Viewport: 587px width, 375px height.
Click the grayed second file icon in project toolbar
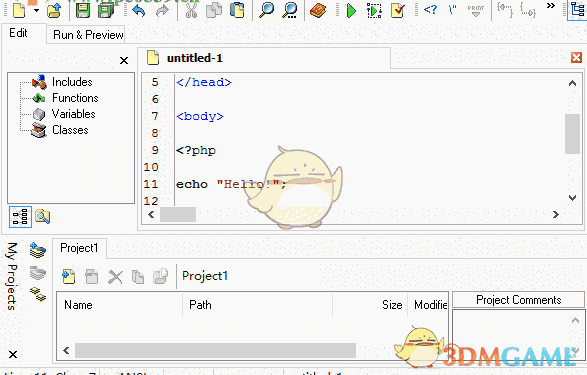92,277
